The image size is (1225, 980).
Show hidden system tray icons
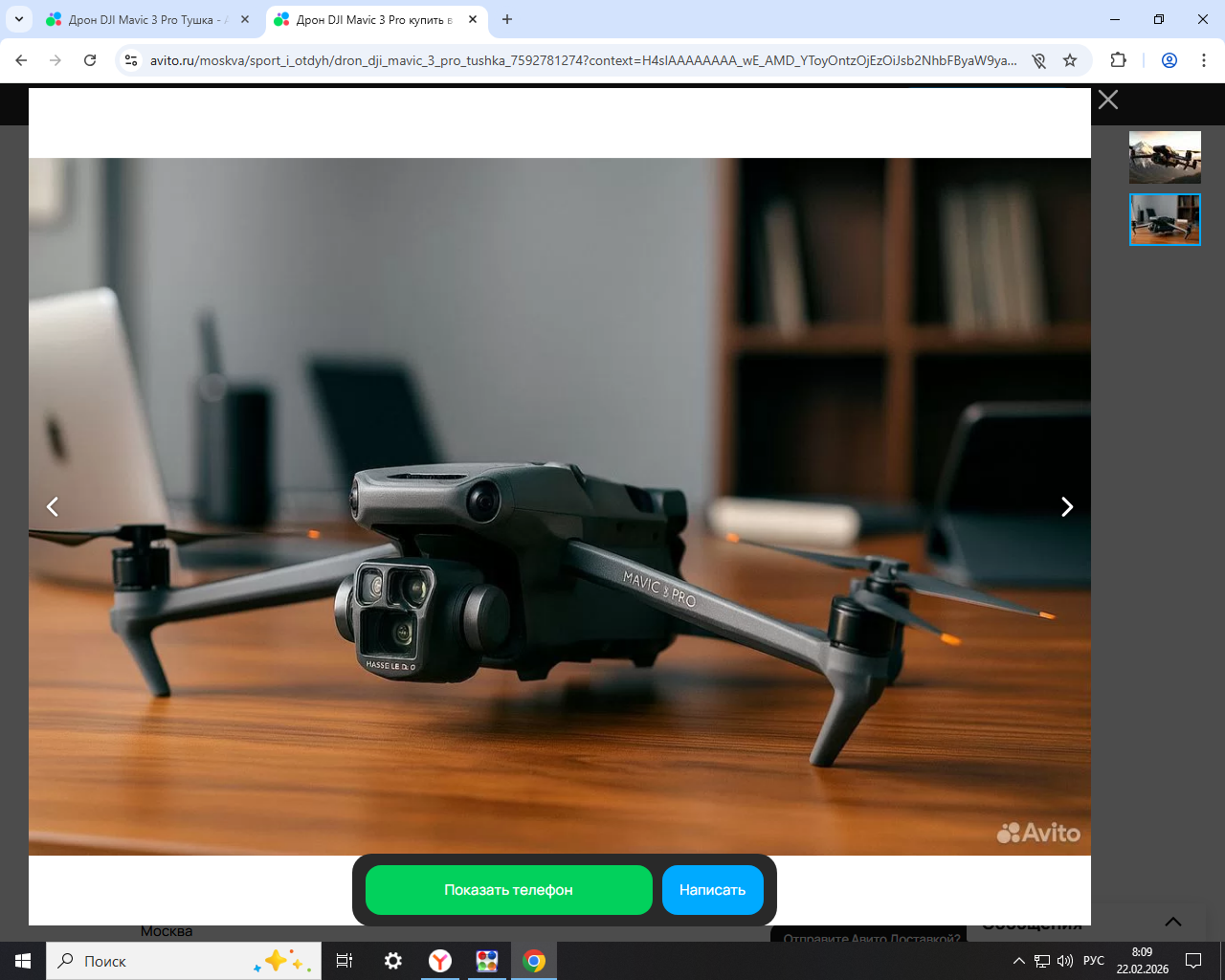pyautogui.click(x=1019, y=961)
